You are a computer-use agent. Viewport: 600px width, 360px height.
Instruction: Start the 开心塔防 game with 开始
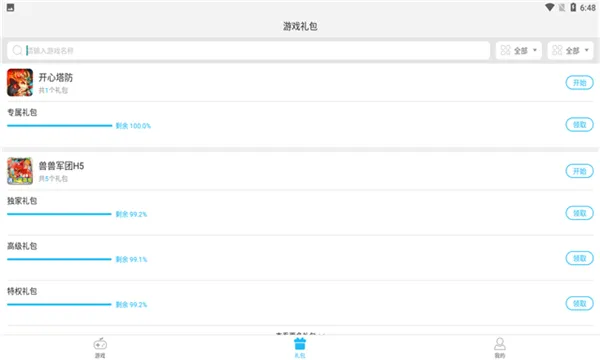579,83
